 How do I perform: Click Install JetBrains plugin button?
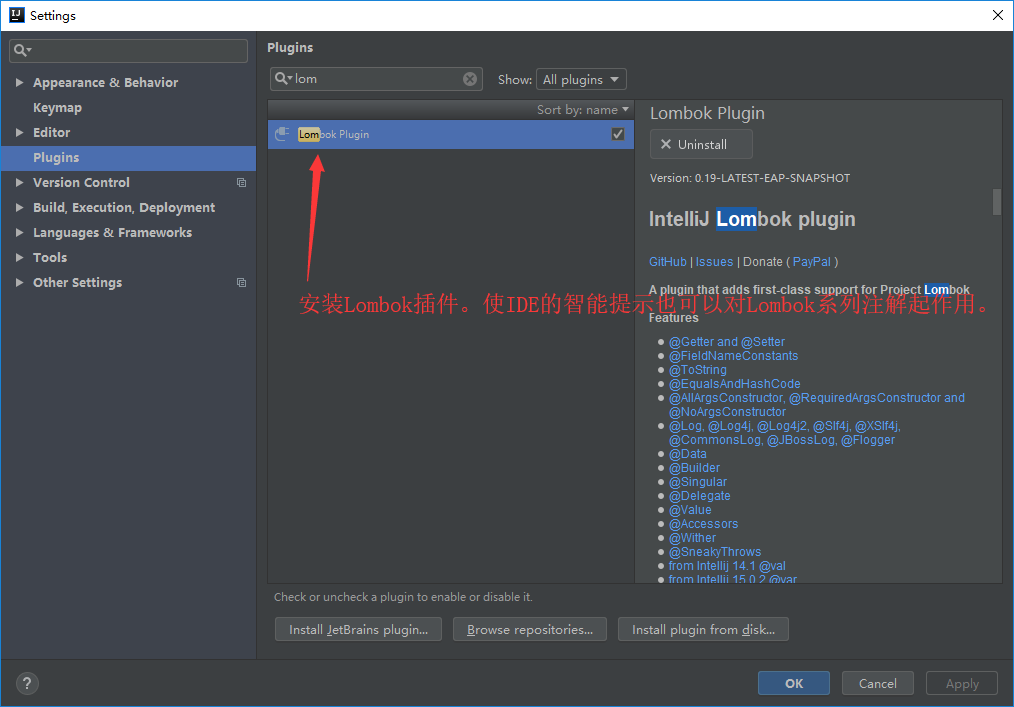tap(358, 629)
